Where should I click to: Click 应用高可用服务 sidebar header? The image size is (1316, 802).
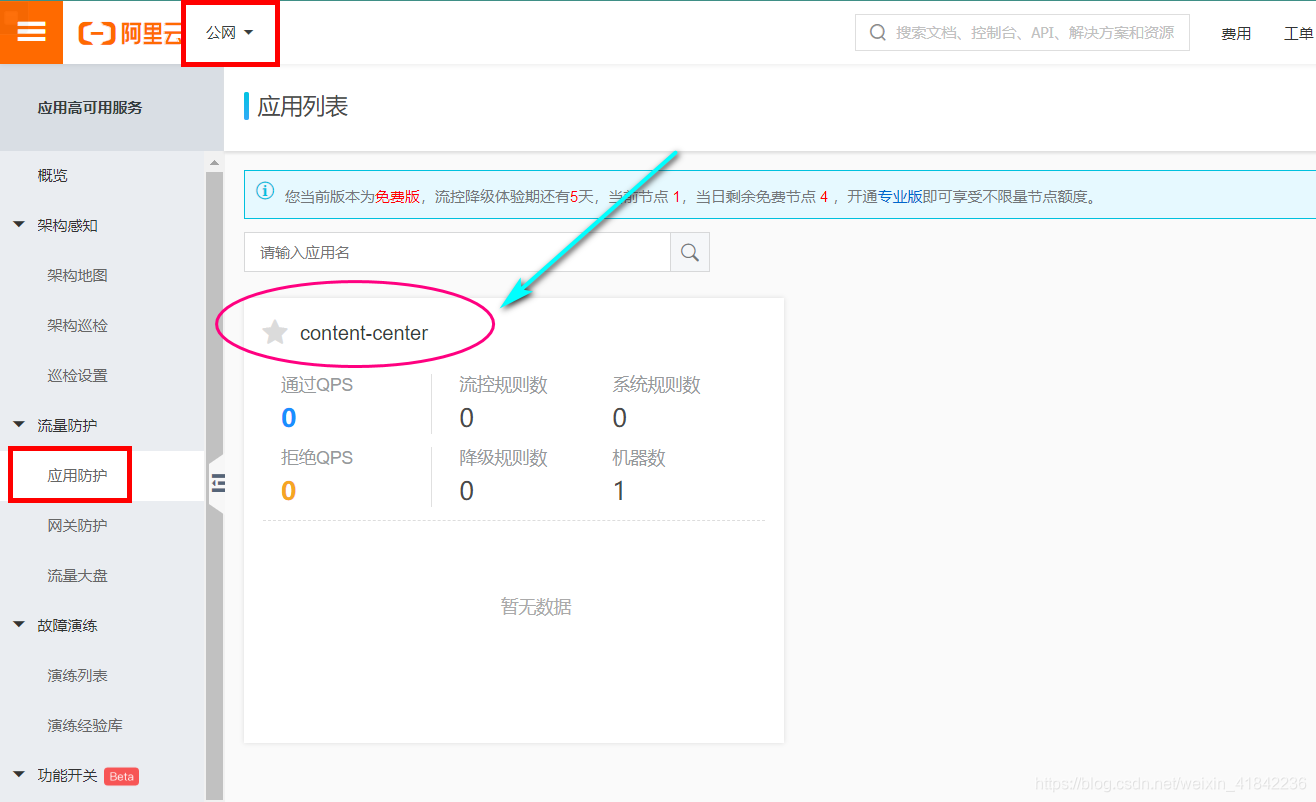[x=90, y=107]
